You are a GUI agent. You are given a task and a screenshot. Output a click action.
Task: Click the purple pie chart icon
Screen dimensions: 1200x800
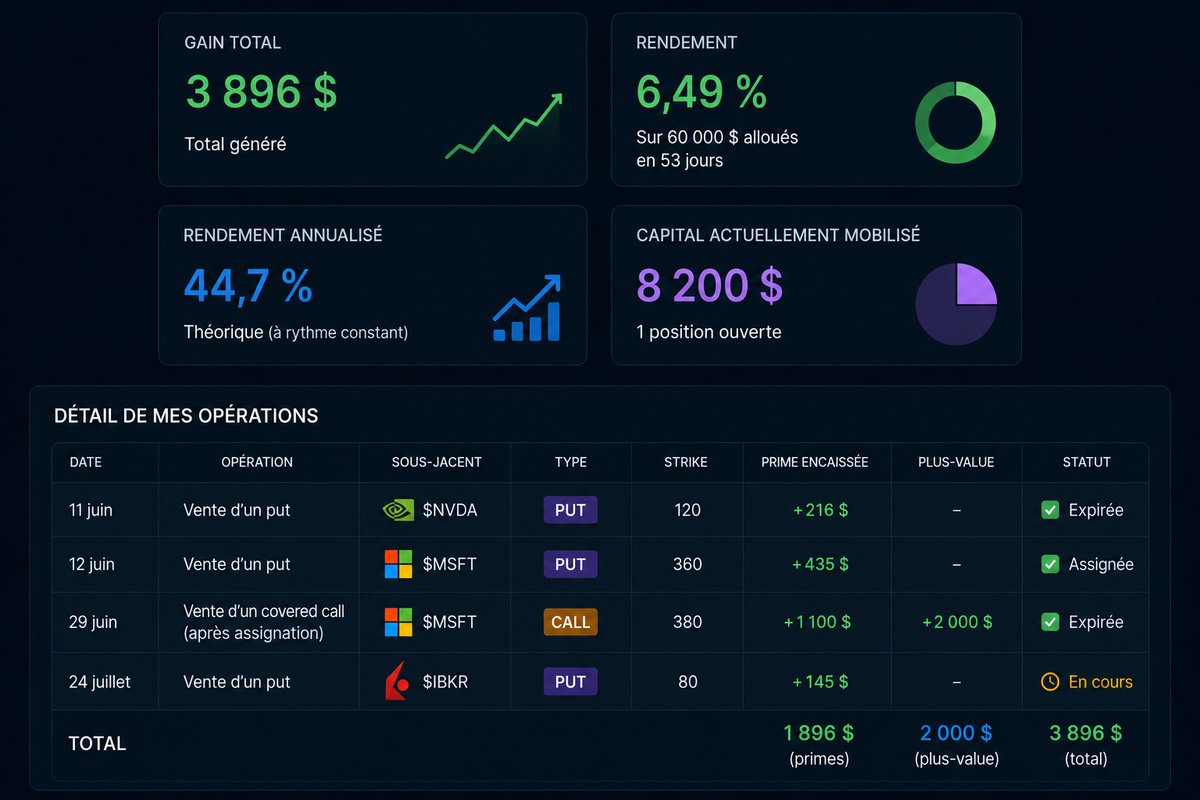coord(956,304)
